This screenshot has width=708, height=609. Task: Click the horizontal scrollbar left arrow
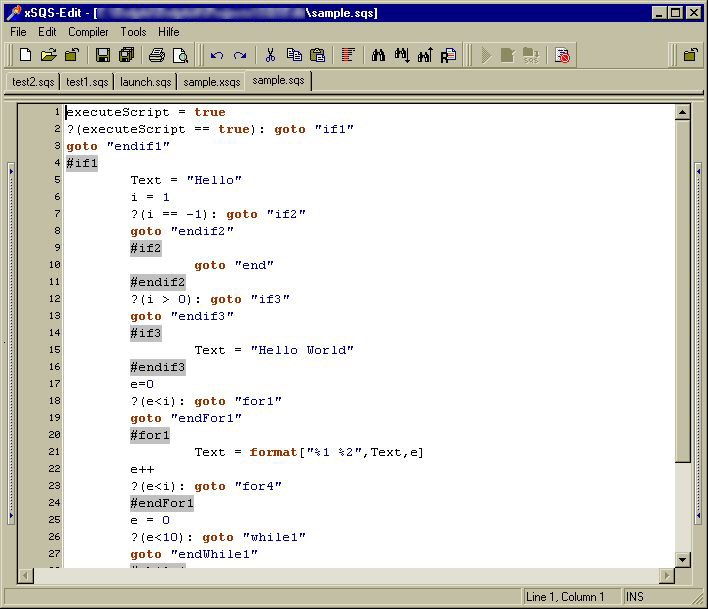coord(26,576)
